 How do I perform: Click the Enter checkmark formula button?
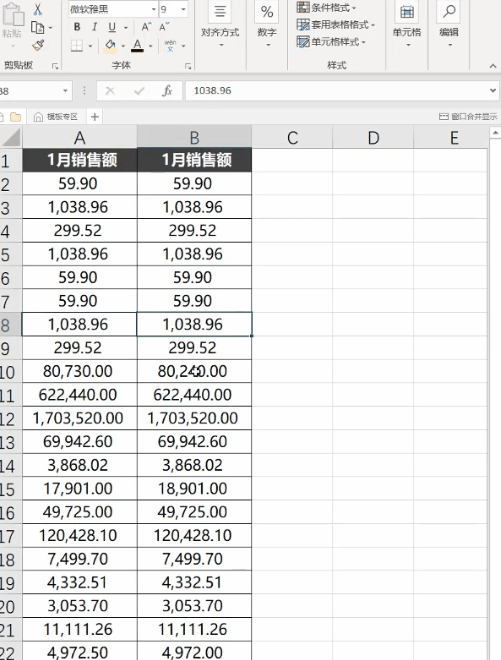(139, 91)
